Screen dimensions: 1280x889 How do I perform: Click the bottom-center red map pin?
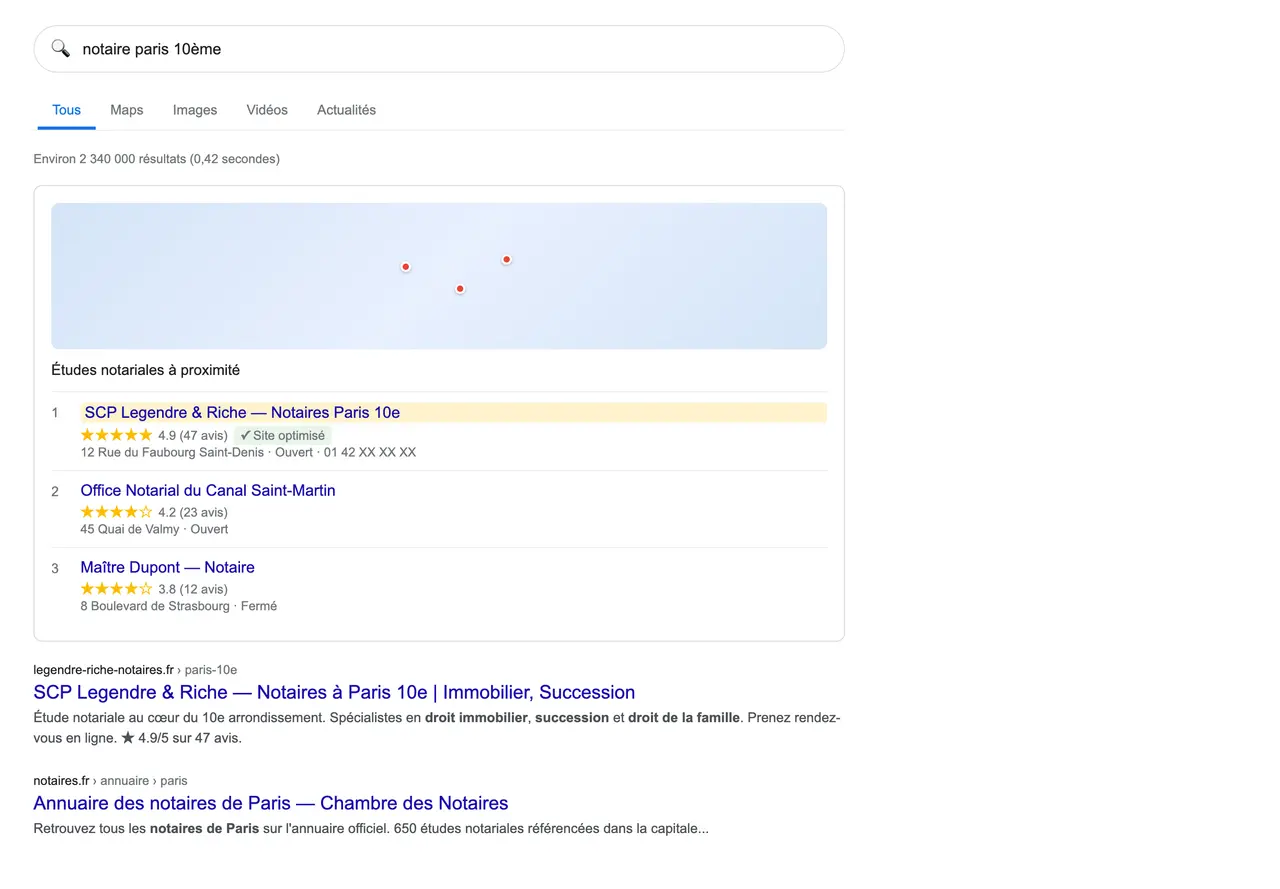(x=460, y=289)
